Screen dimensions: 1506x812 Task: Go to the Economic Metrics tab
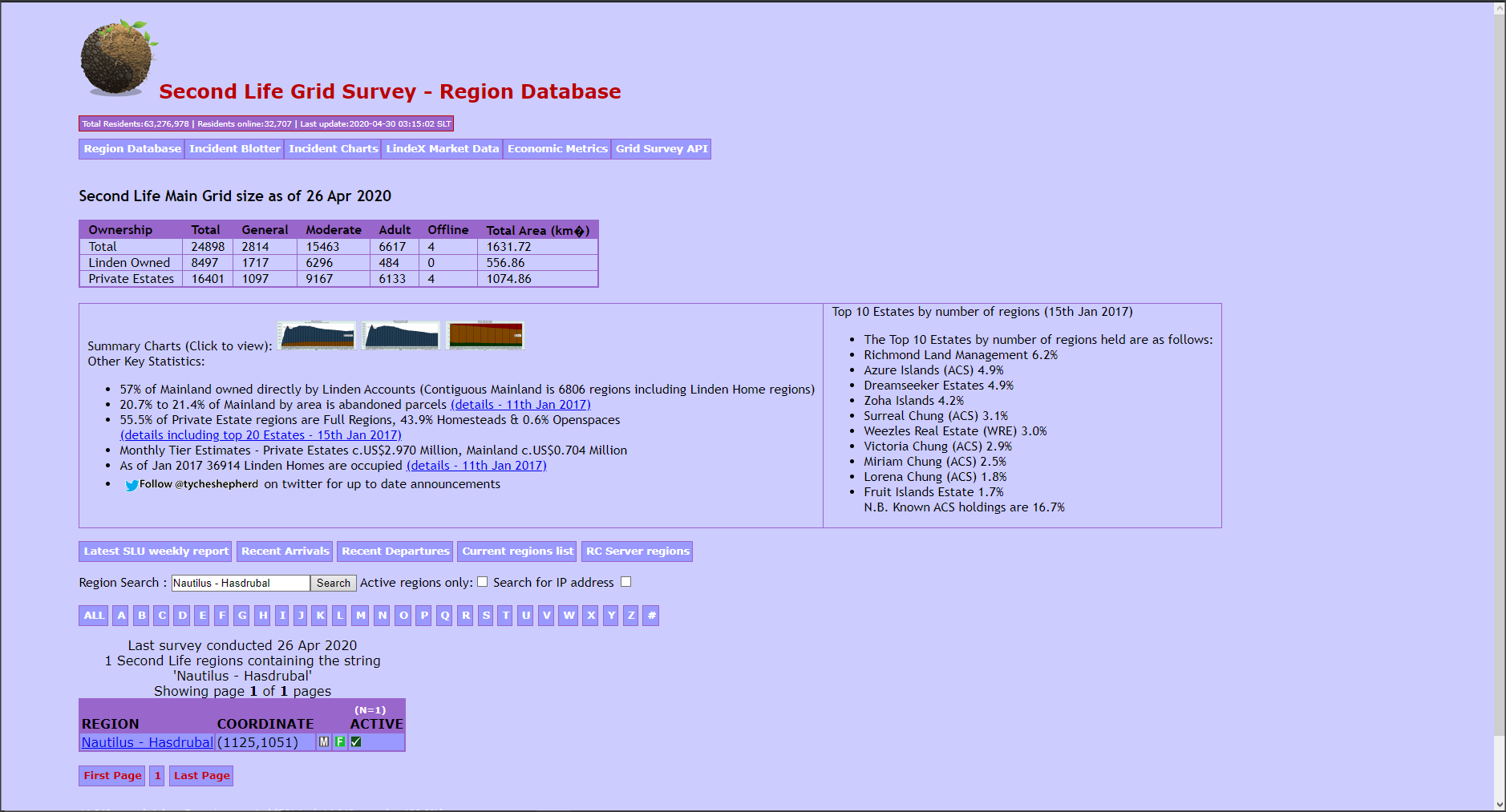click(x=557, y=149)
